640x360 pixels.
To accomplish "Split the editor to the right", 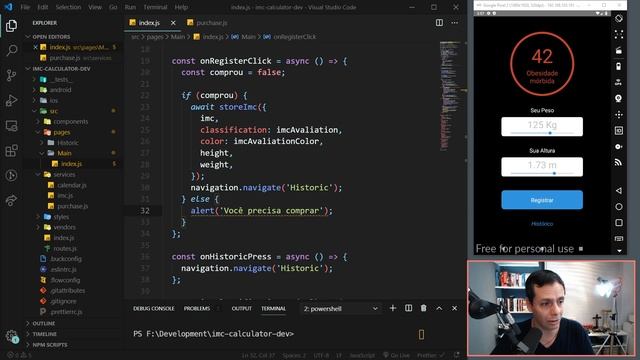I will point(439,23).
